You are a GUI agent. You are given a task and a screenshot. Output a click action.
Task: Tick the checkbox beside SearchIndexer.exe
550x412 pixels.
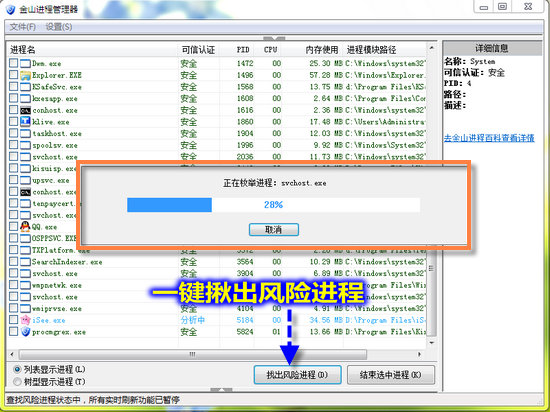13,262
